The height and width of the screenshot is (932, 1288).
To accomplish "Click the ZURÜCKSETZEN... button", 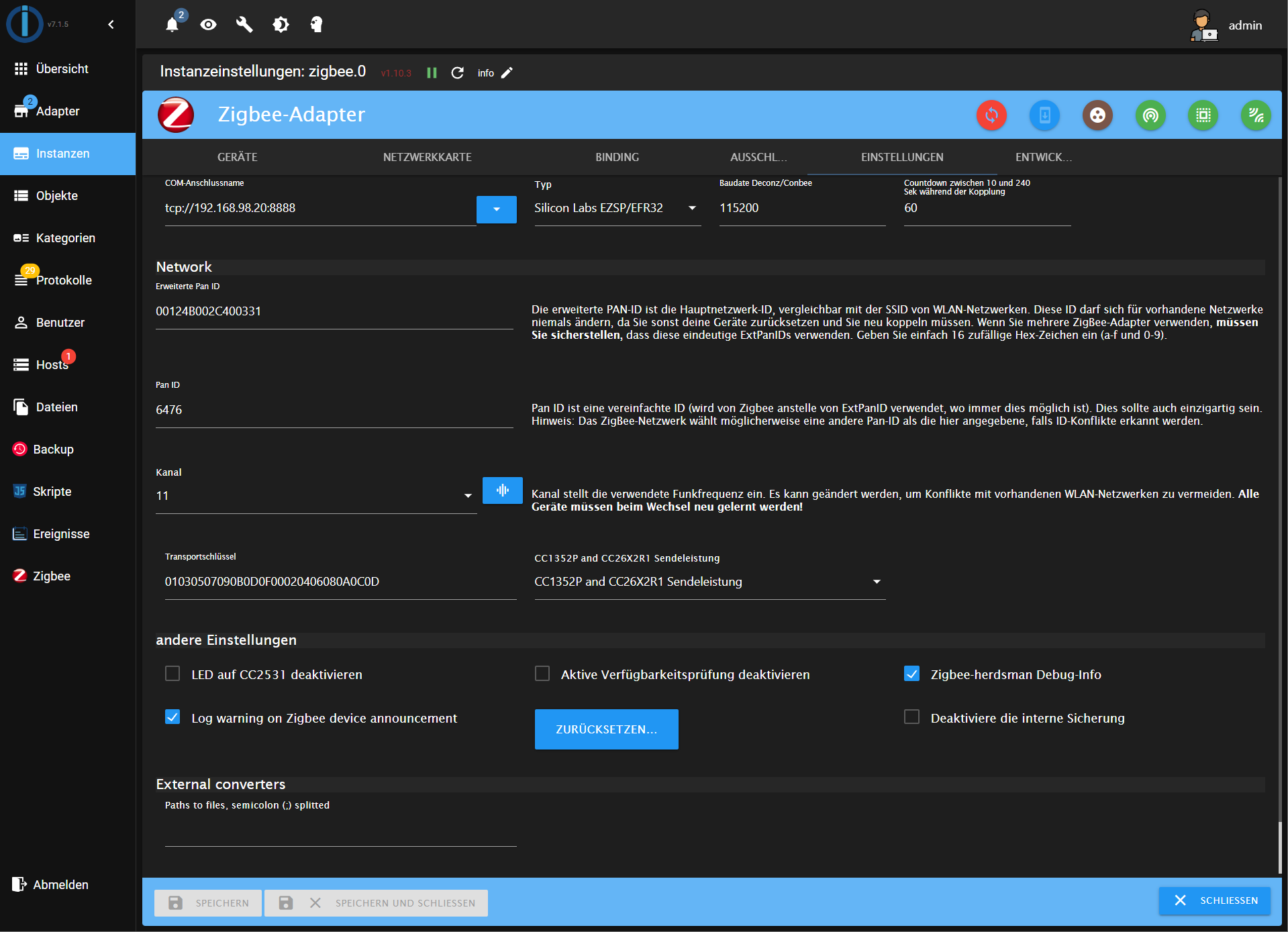I will [606, 729].
